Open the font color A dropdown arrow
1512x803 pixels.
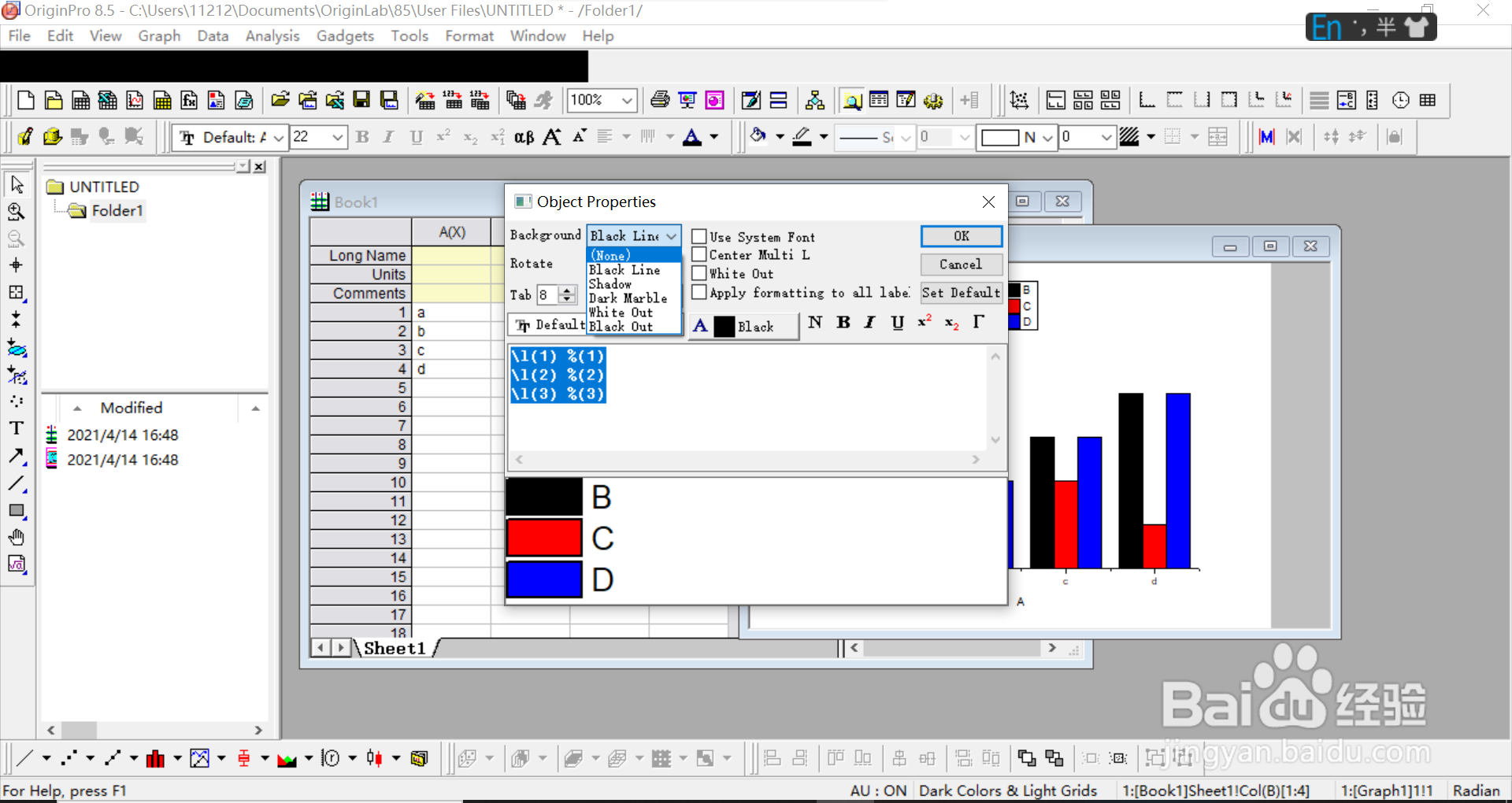[714, 137]
